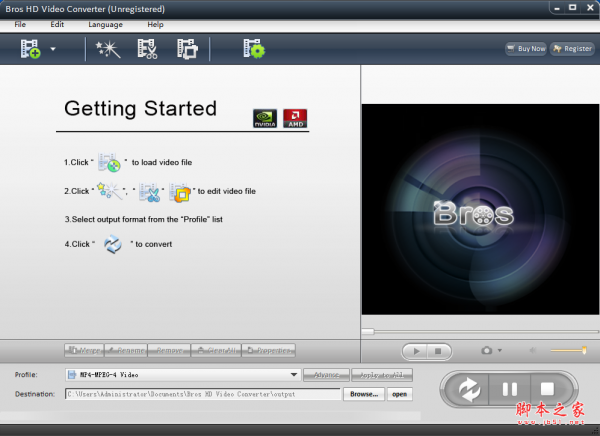The width and height of the screenshot is (600, 436).
Task: Click the Buy Now button
Action: coord(526,49)
